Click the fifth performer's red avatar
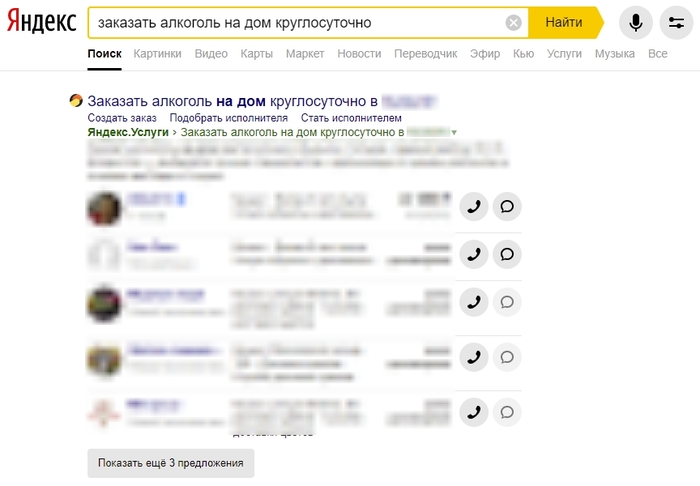700x486 pixels. coord(104,414)
